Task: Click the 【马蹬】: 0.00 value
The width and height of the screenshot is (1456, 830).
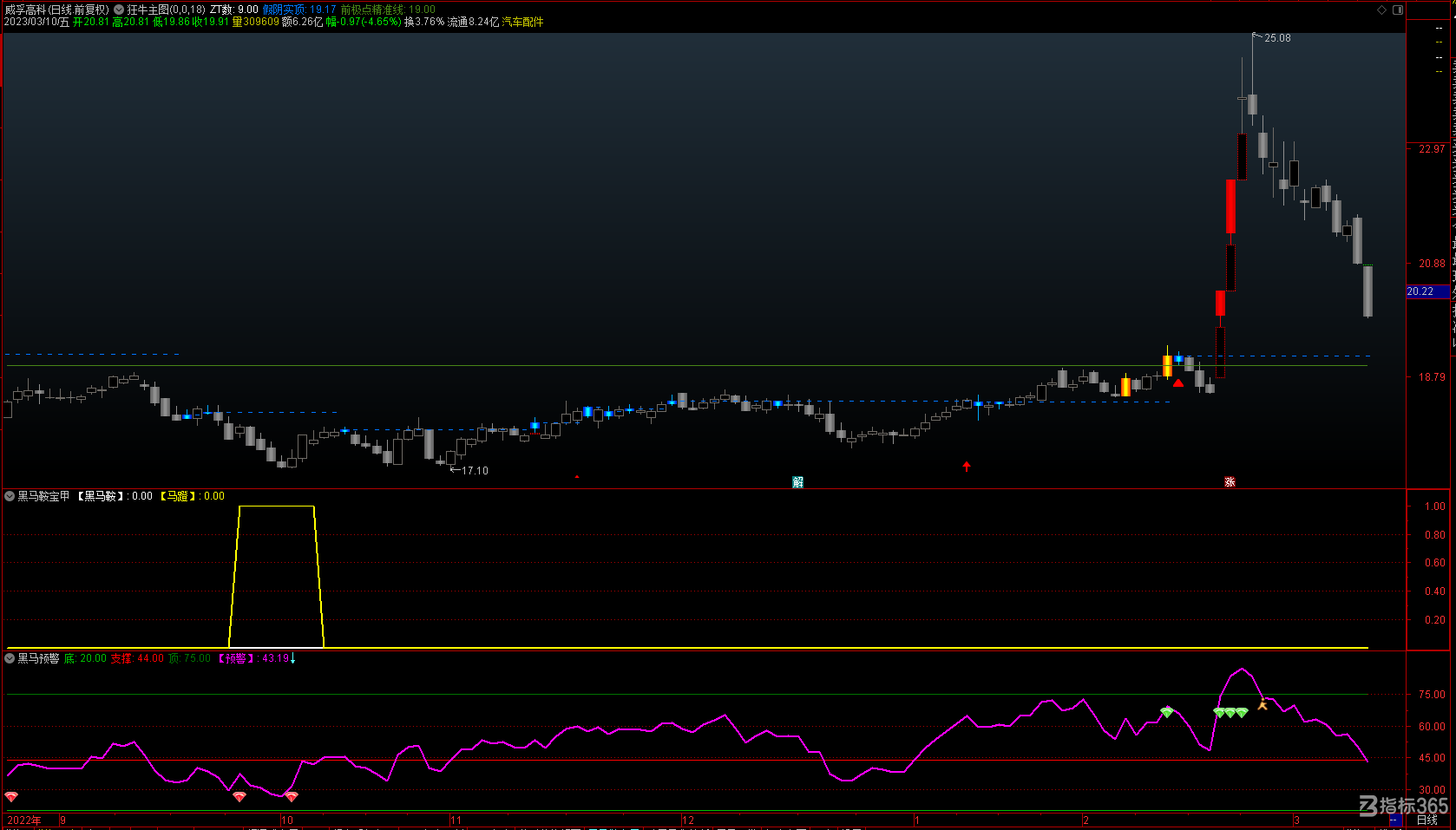Action: coord(191,496)
